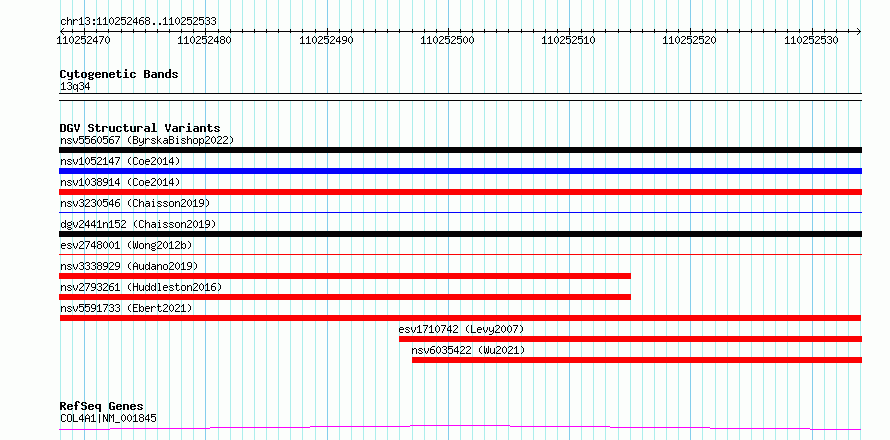890x440 pixels.
Task: Select the red nsv6035422 variant bar
Action: (x=637, y=360)
